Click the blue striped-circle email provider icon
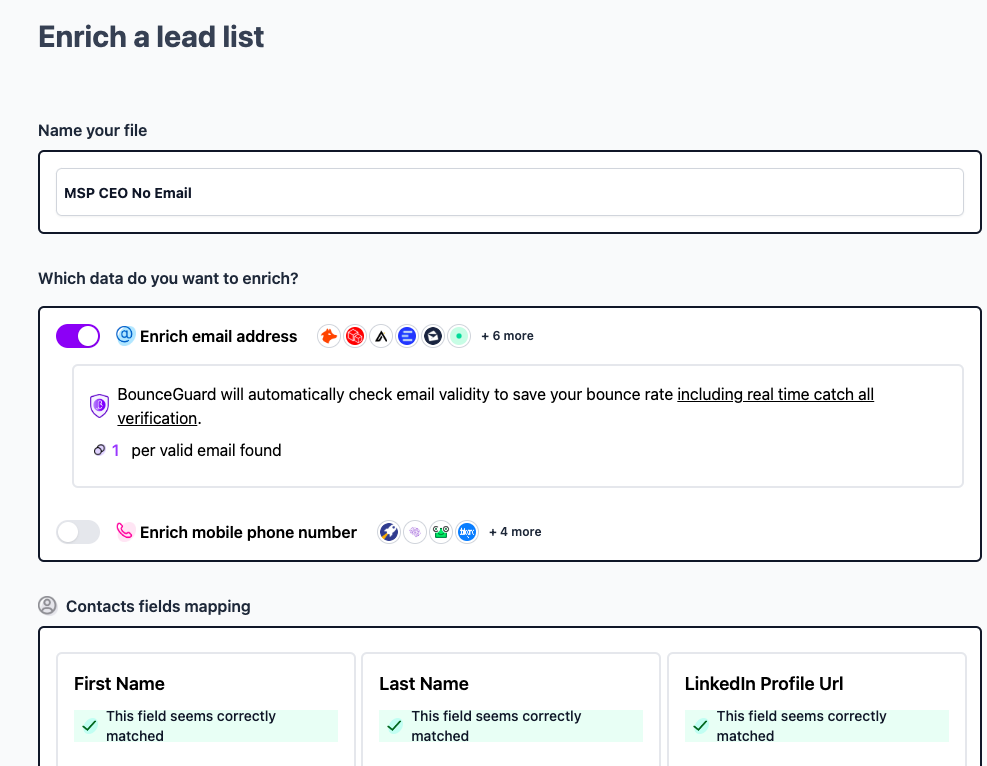Viewport: 987px width, 766px height. (x=407, y=336)
